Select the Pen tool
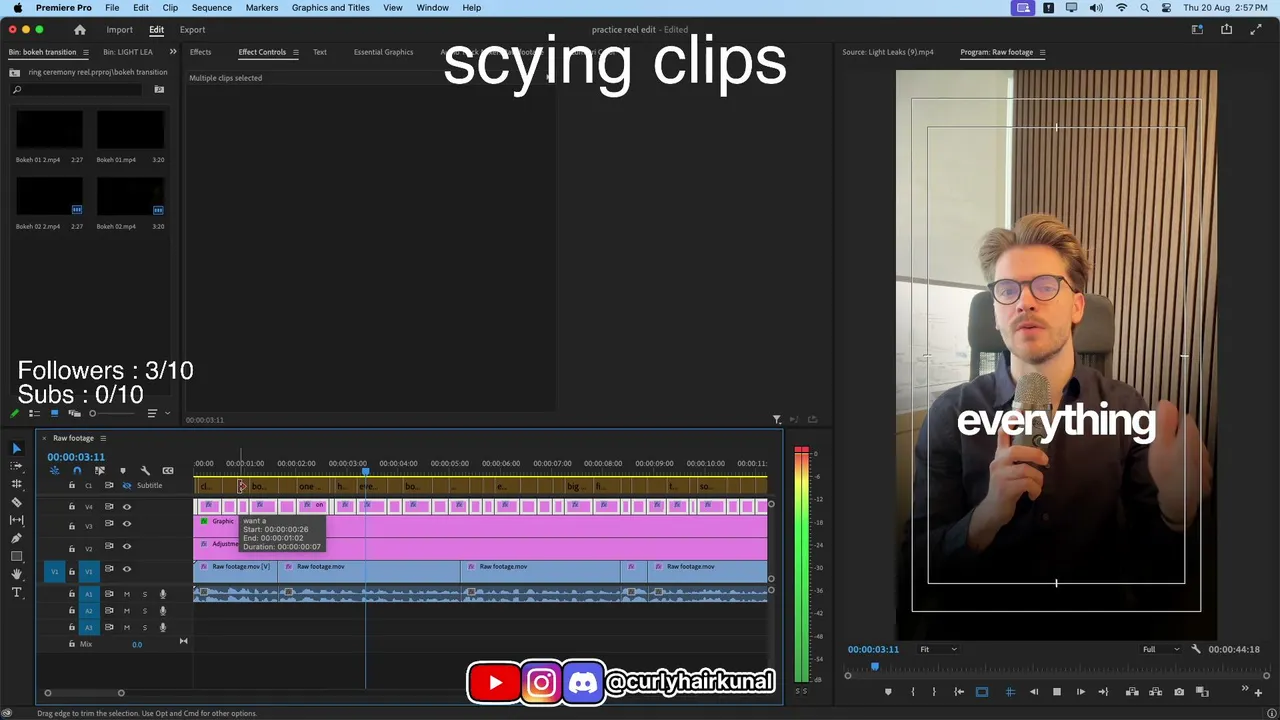The width and height of the screenshot is (1280, 720). (x=16, y=538)
